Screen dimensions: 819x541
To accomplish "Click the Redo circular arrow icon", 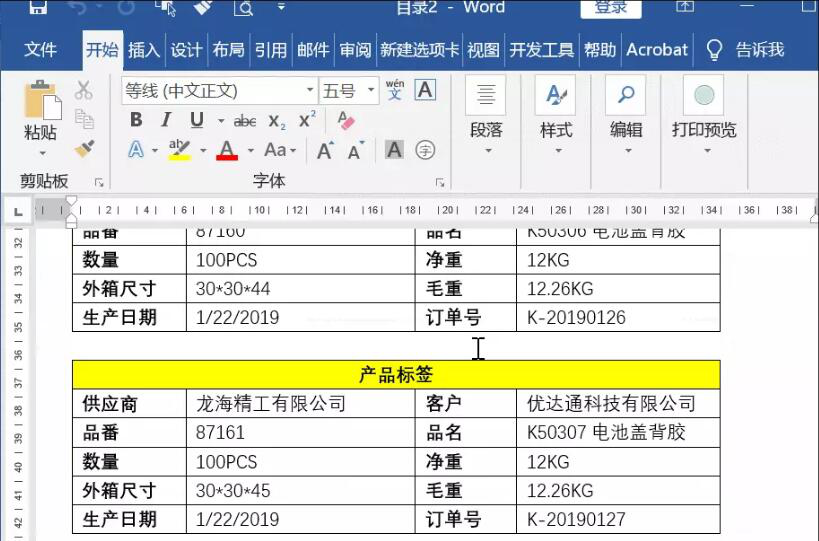I will pos(125,7).
